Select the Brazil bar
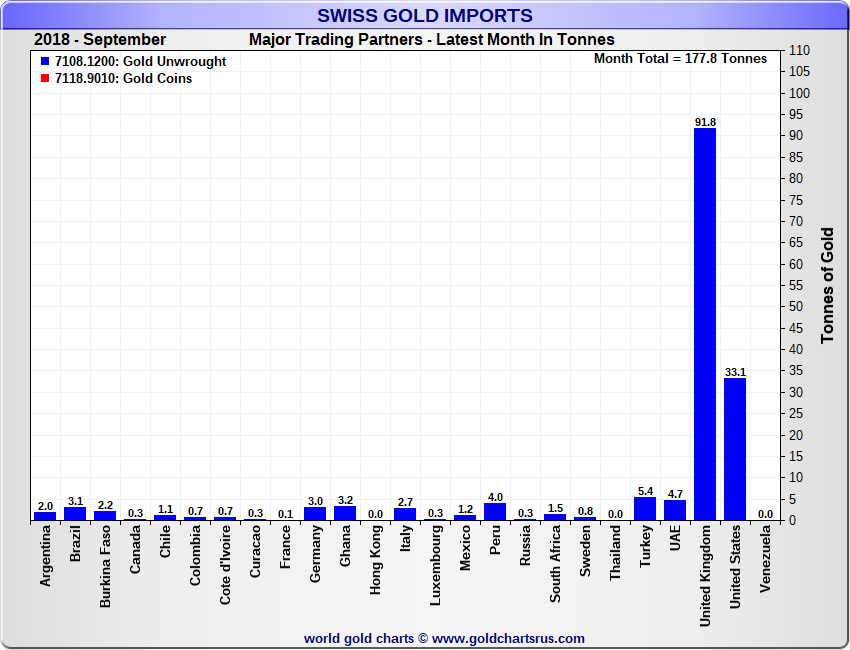This screenshot has width=850, height=650. 75,514
